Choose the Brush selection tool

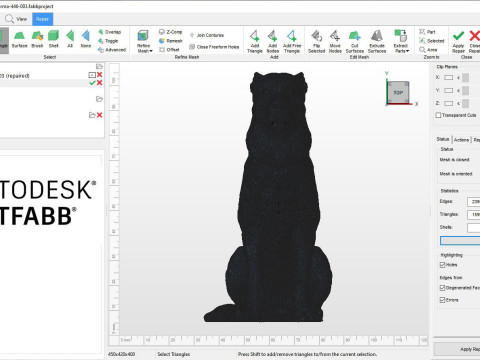tap(37, 39)
